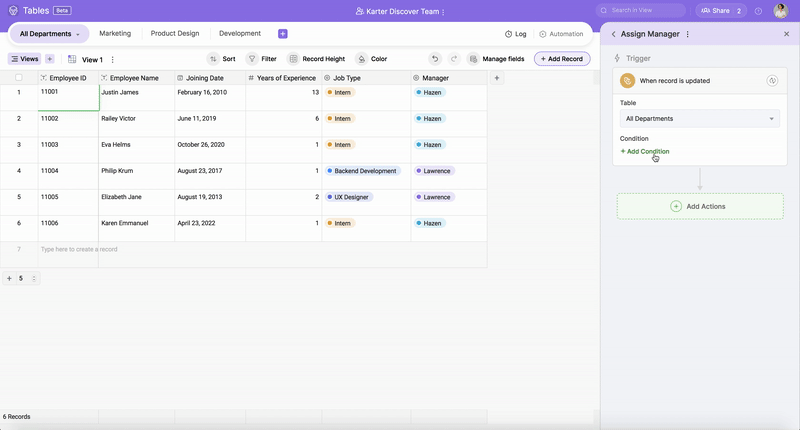Image resolution: width=800 pixels, height=430 pixels.
Task: Select the October 26, 2020 date cell
Action: (210, 150)
